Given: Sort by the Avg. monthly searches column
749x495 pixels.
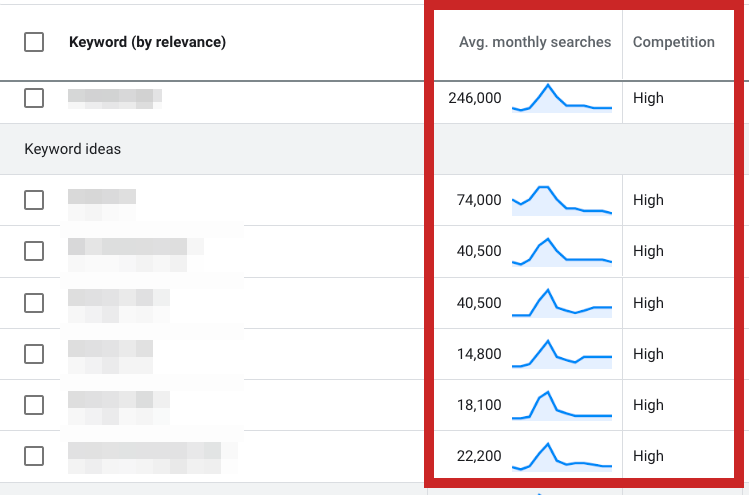Looking at the screenshot, I should [x=534, y=42].
